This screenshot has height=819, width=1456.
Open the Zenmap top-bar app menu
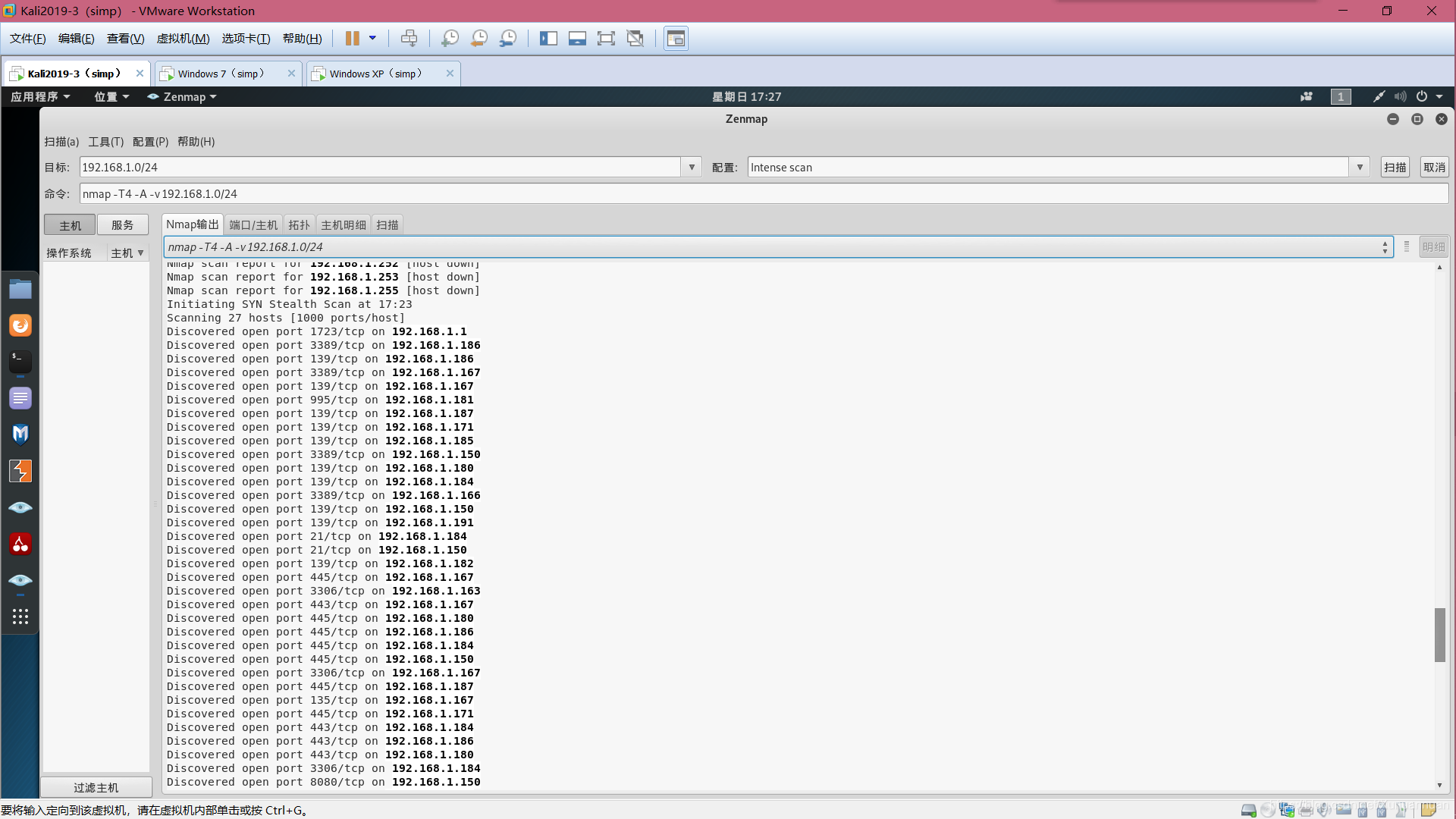click(x=182, y=96)
